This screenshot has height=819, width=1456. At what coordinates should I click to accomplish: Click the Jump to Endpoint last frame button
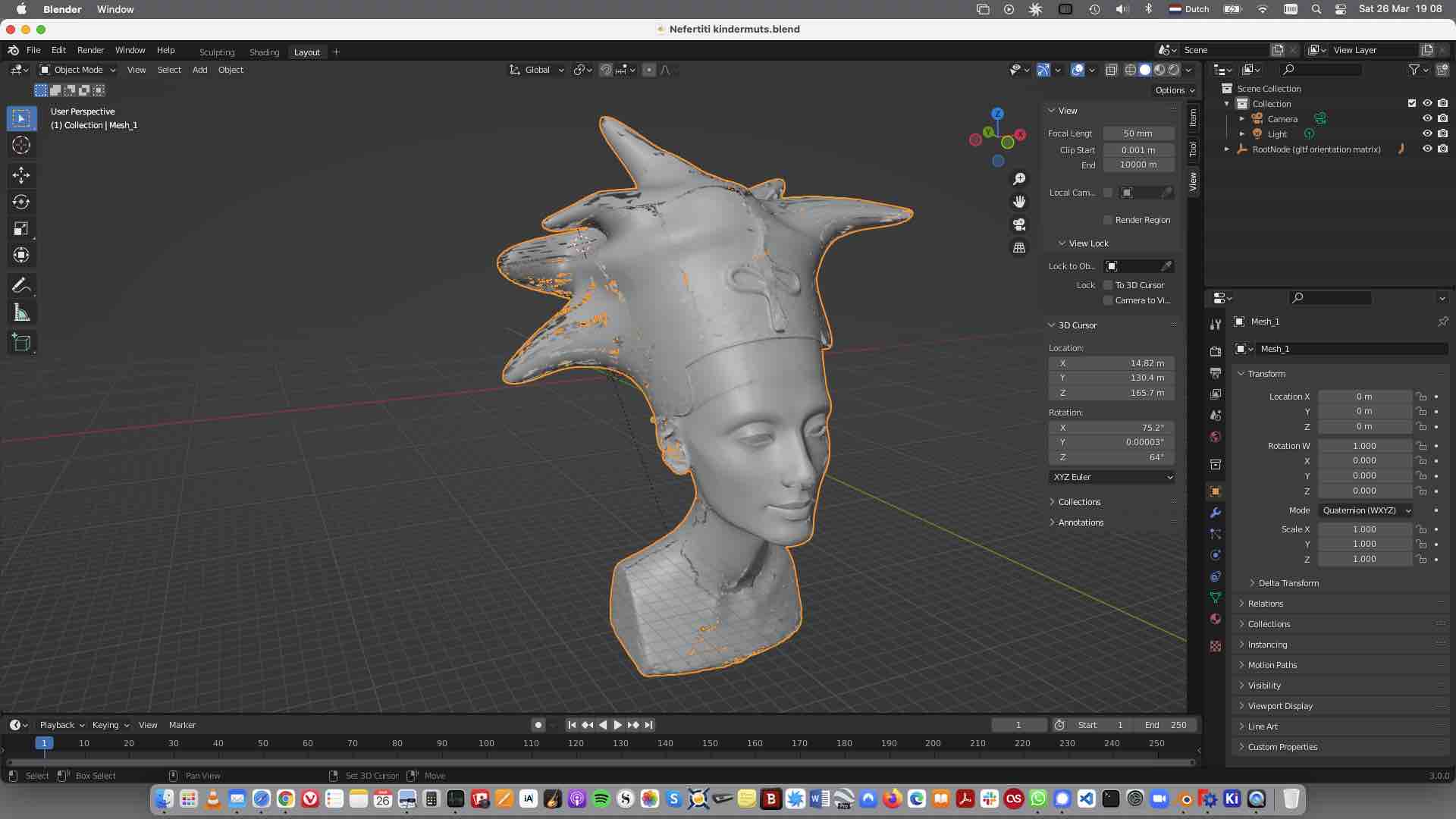[649, 725]
